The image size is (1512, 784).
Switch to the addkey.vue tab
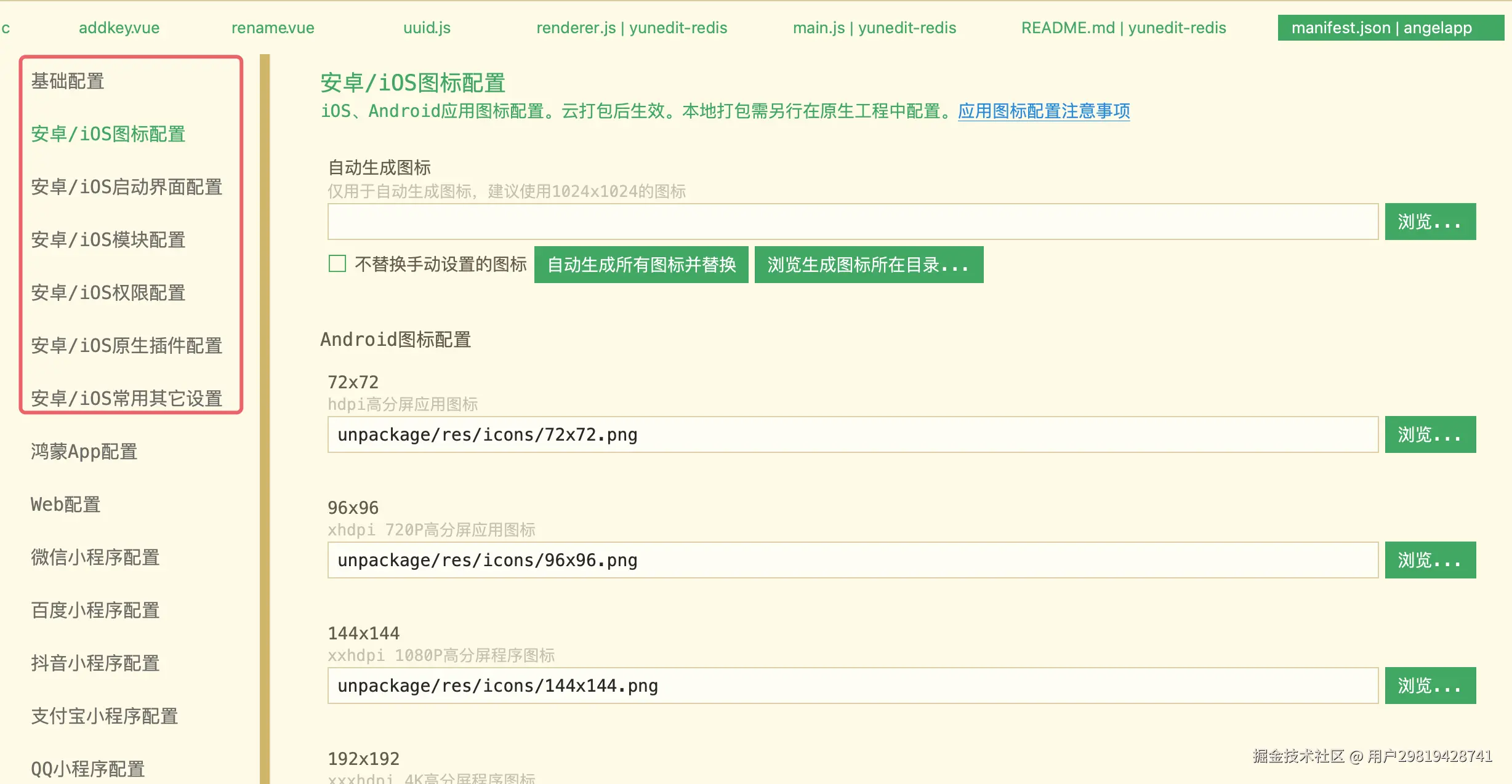click(x=118, y=28)
